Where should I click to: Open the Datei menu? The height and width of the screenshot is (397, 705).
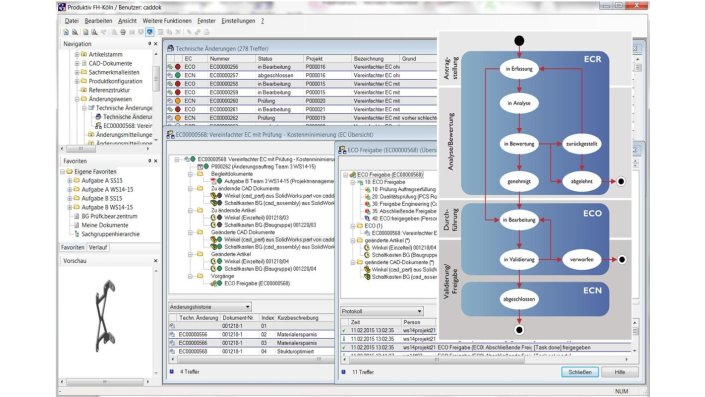(x=71, y=21)
